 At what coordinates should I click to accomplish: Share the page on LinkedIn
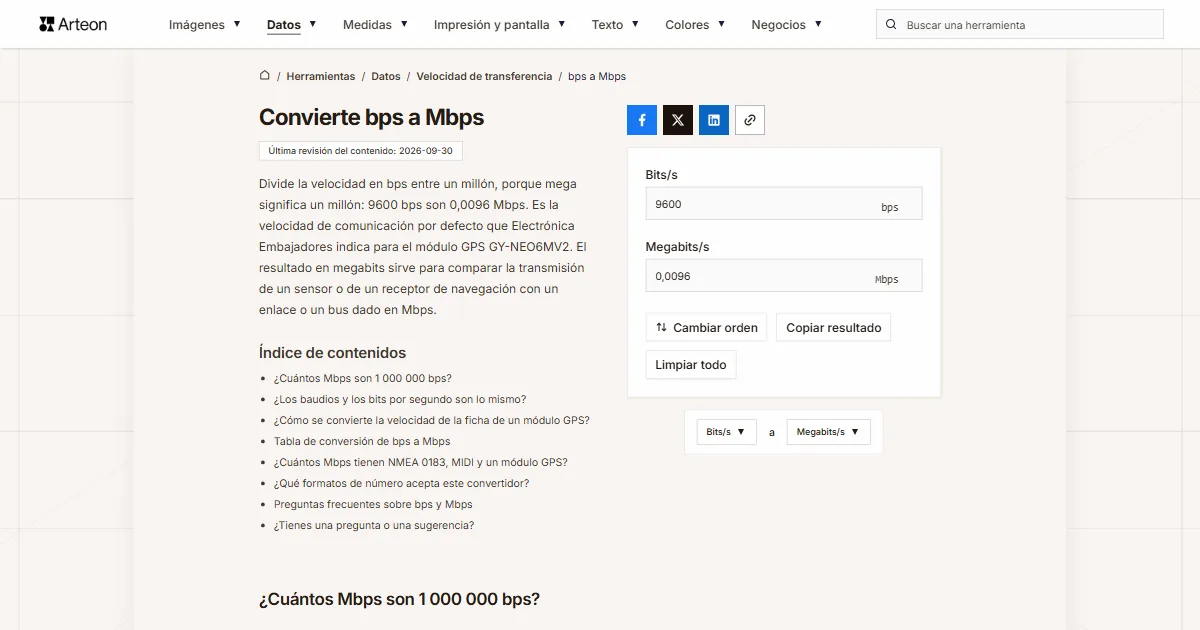click(x=714, y=120)
